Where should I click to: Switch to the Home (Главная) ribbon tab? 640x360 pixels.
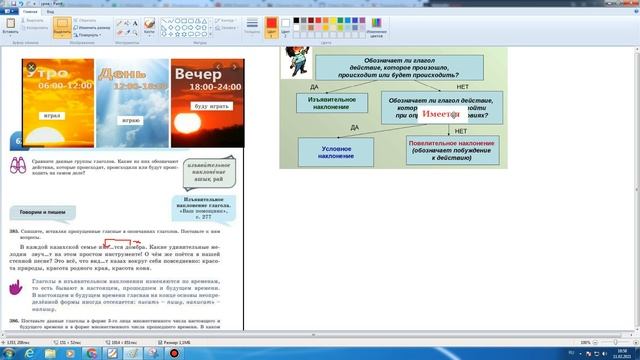(30, 11)
